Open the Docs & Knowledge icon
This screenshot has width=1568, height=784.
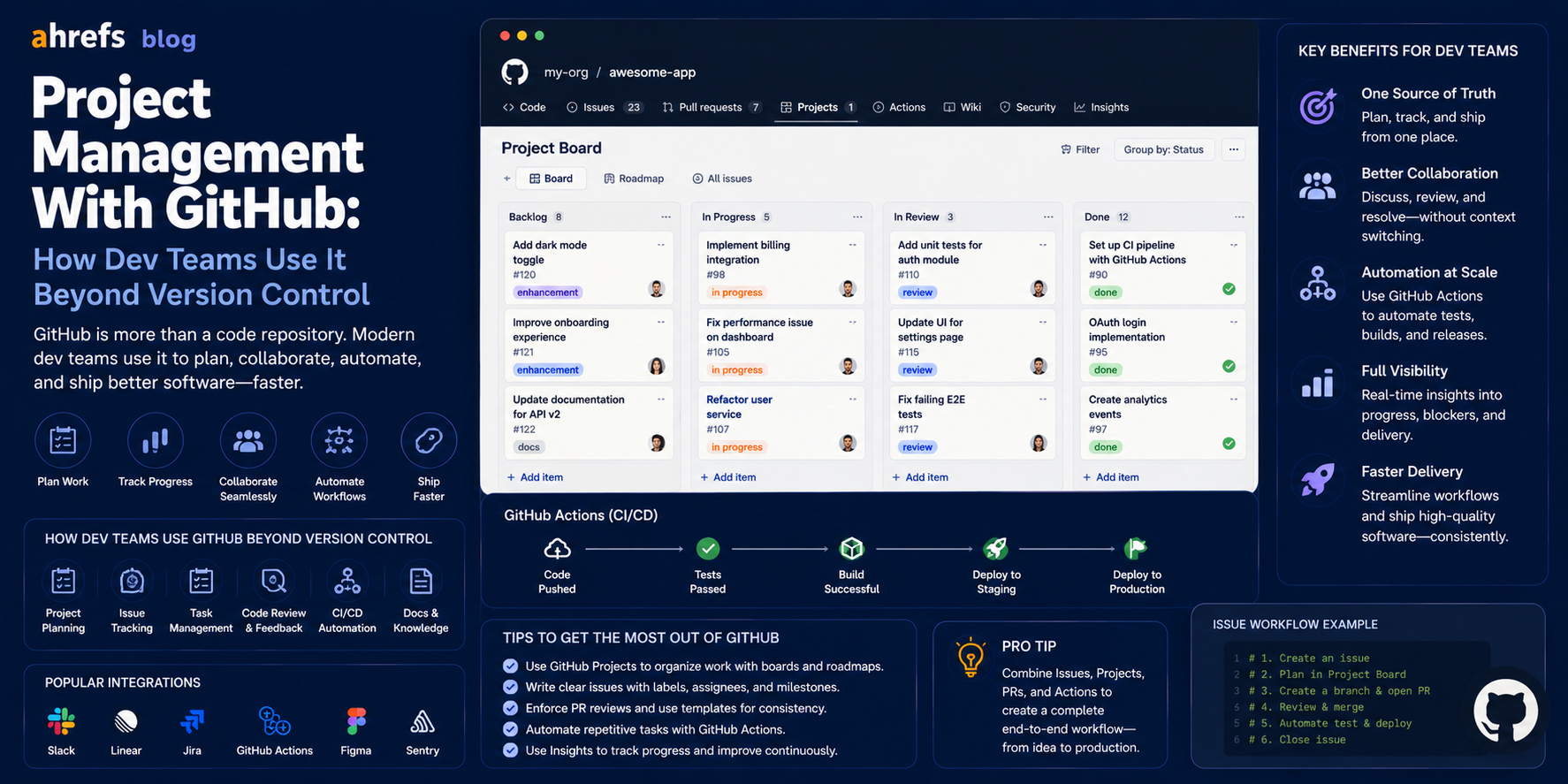[x=421, y=582]
